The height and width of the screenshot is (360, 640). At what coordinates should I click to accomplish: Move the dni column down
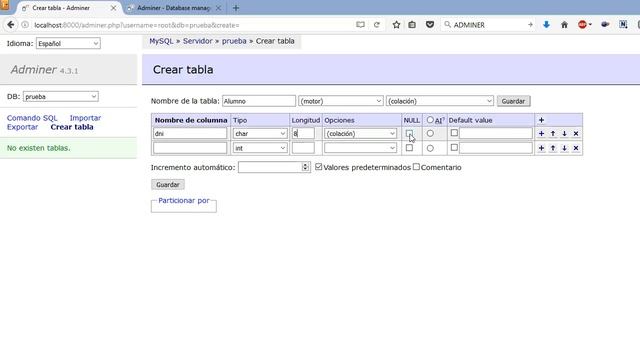pos(564,133)
